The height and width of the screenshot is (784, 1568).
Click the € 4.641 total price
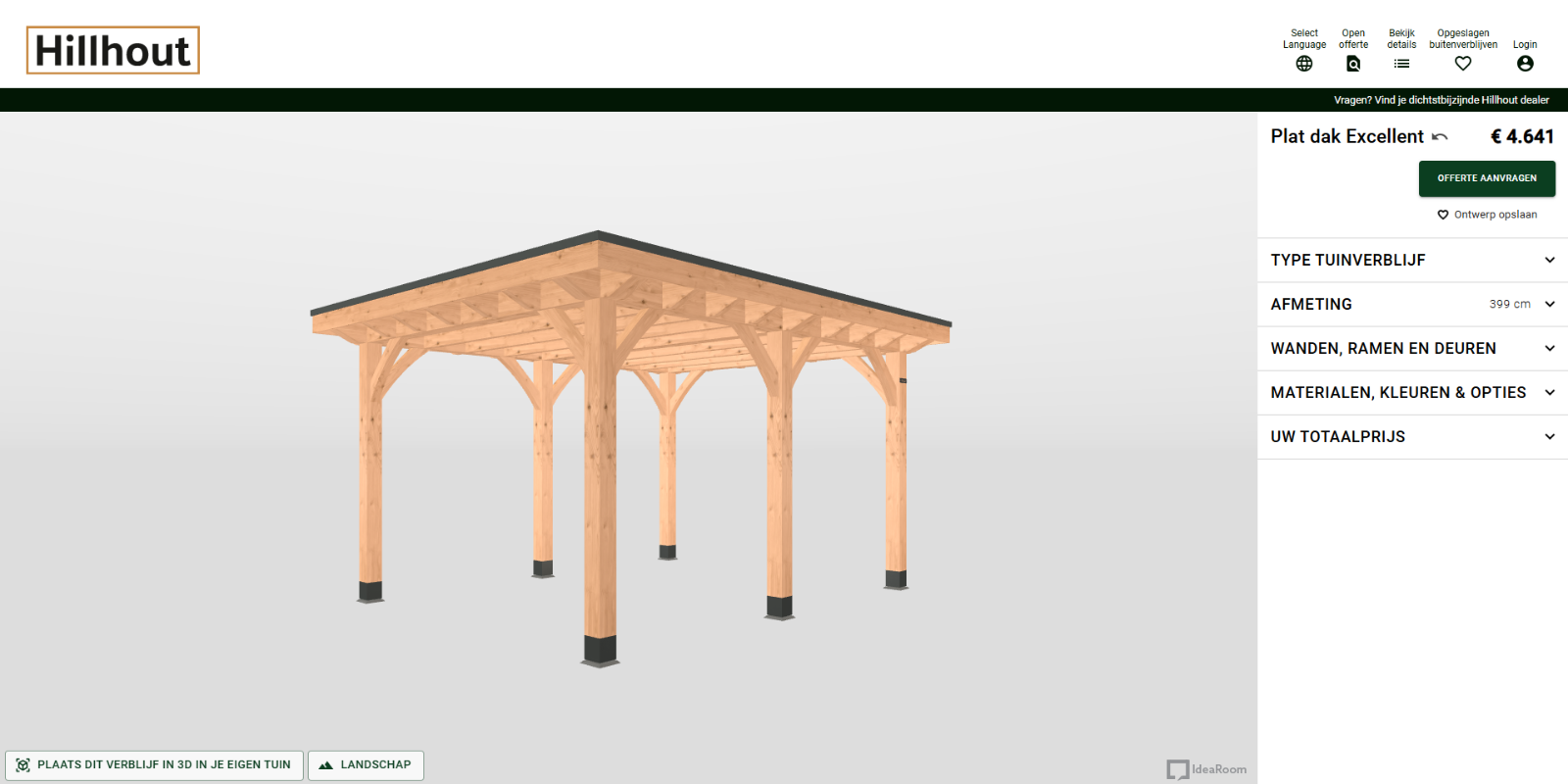point(1522,137)
